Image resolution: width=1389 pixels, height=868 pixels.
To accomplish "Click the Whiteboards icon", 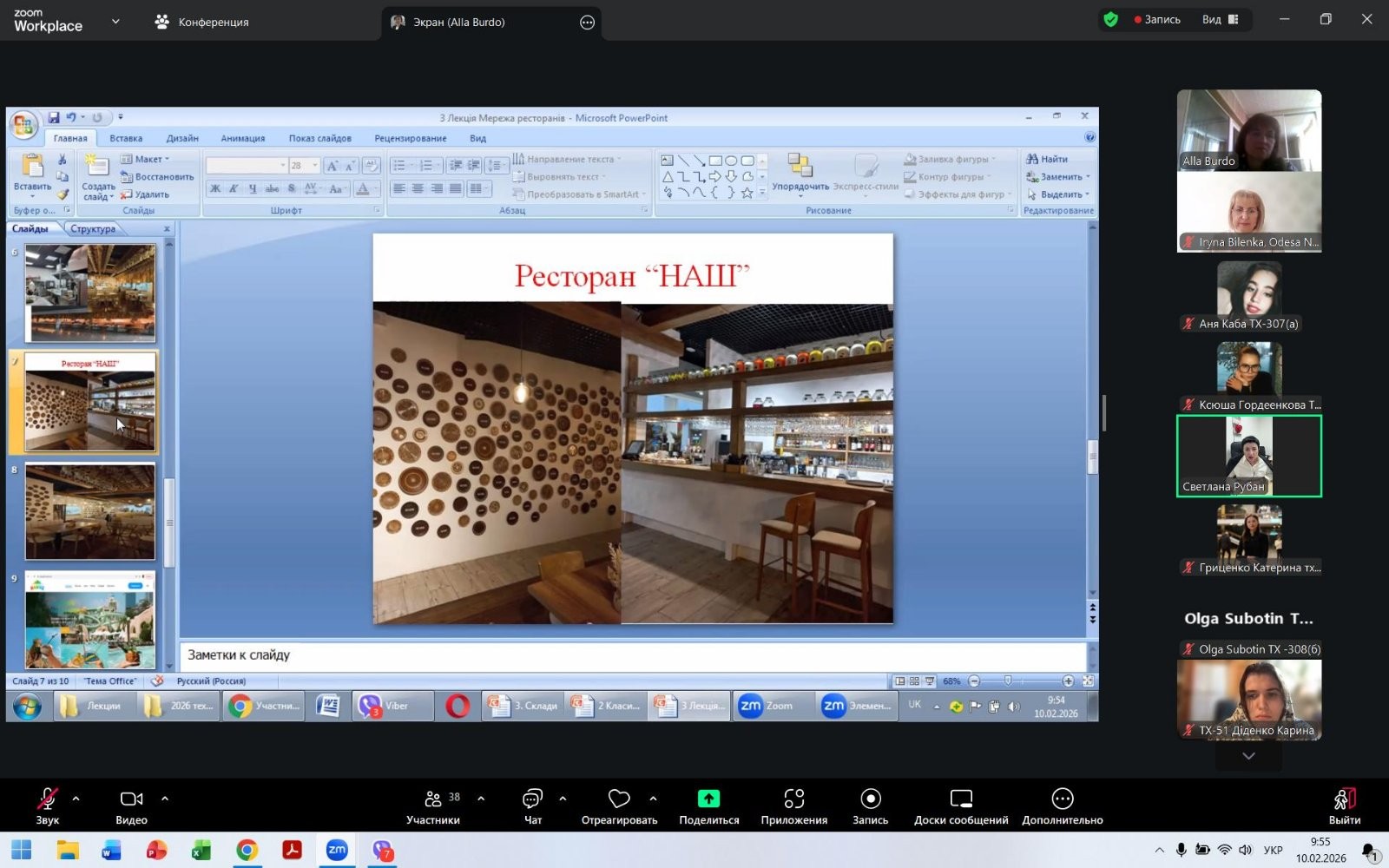I will [960, 799].
